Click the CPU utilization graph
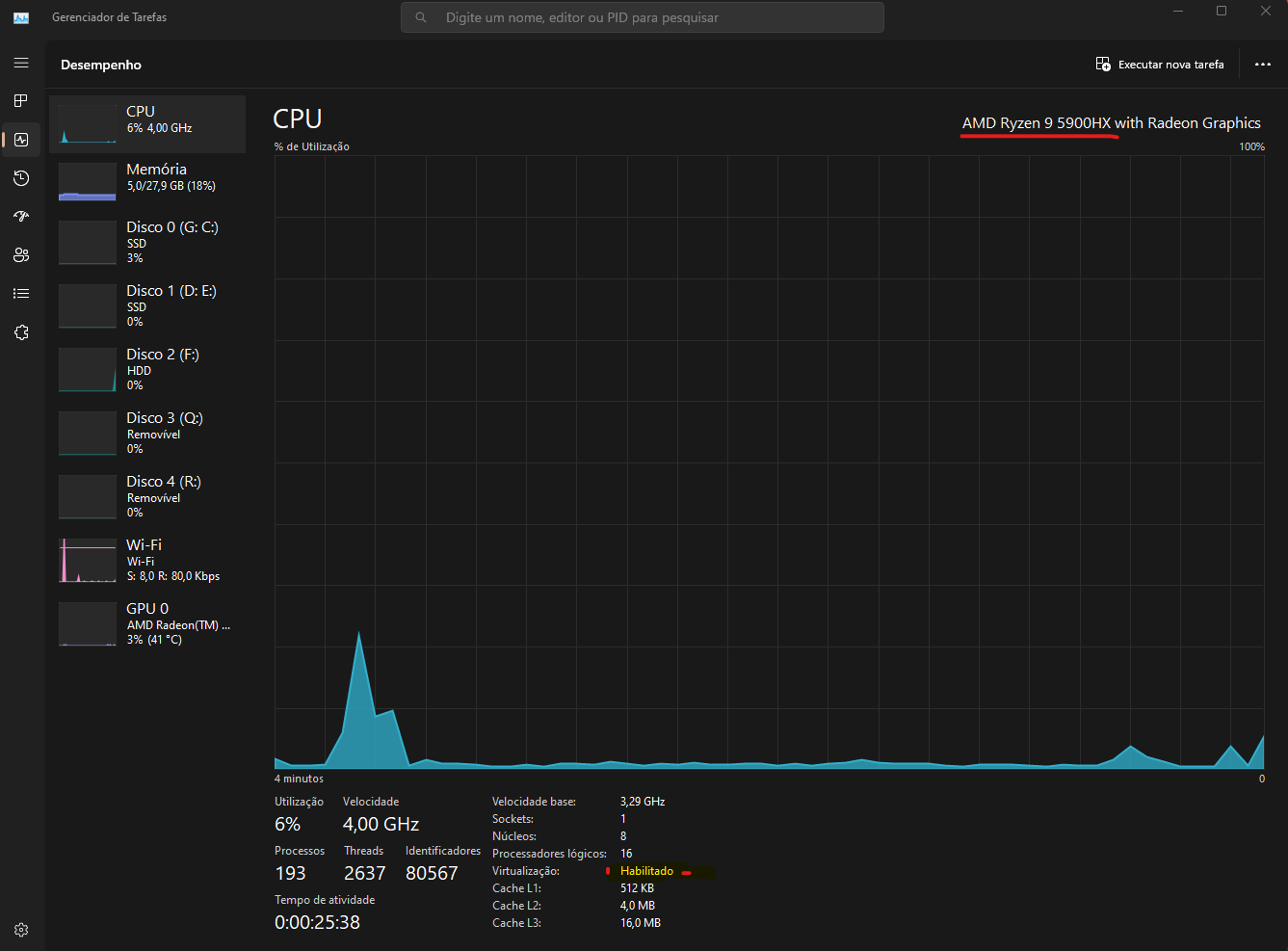The height and width of the screenshot is (951, 1288). point(769,462)
